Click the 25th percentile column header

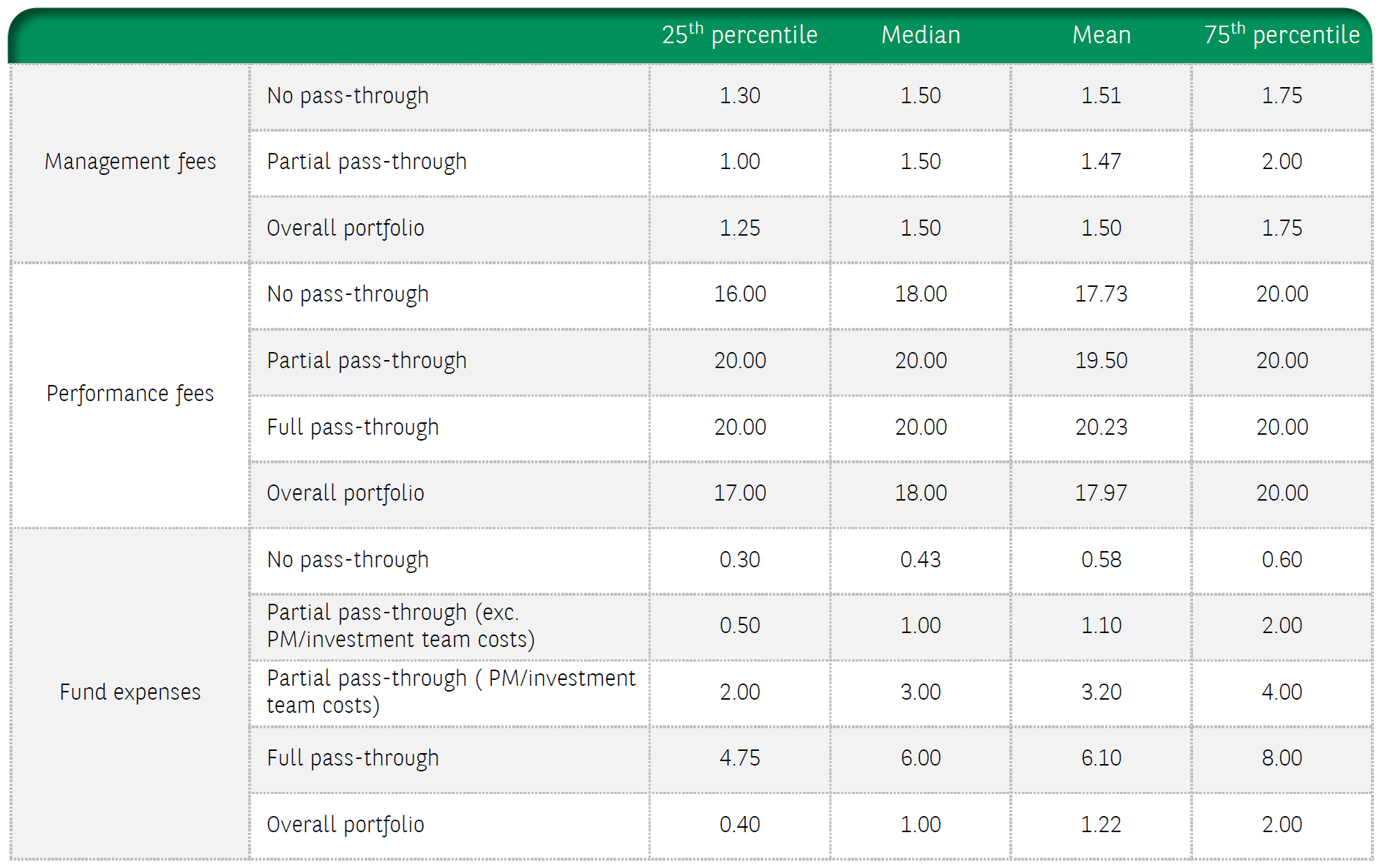click(739, 35)
